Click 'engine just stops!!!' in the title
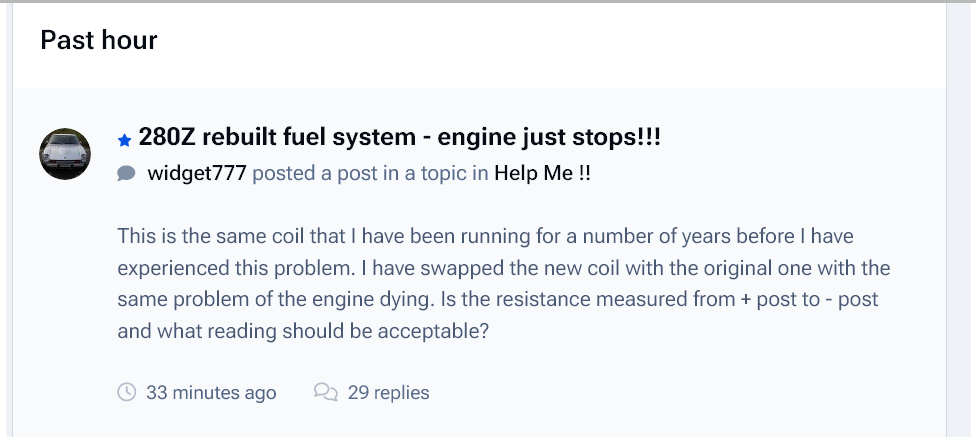This screenshot has height=437, width=976. pos(549,137)
